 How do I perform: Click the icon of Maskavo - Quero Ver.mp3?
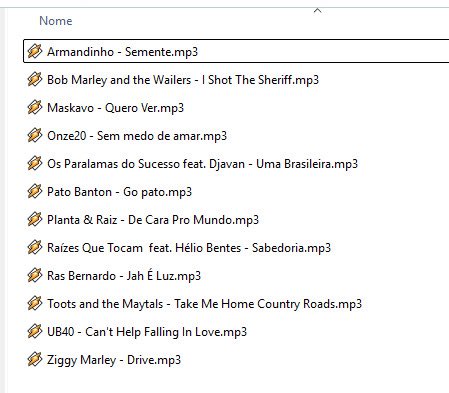35,107
